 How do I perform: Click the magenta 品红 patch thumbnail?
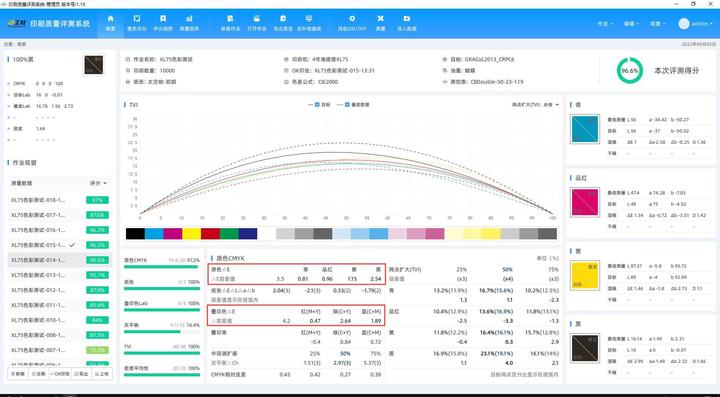point(585,202)
